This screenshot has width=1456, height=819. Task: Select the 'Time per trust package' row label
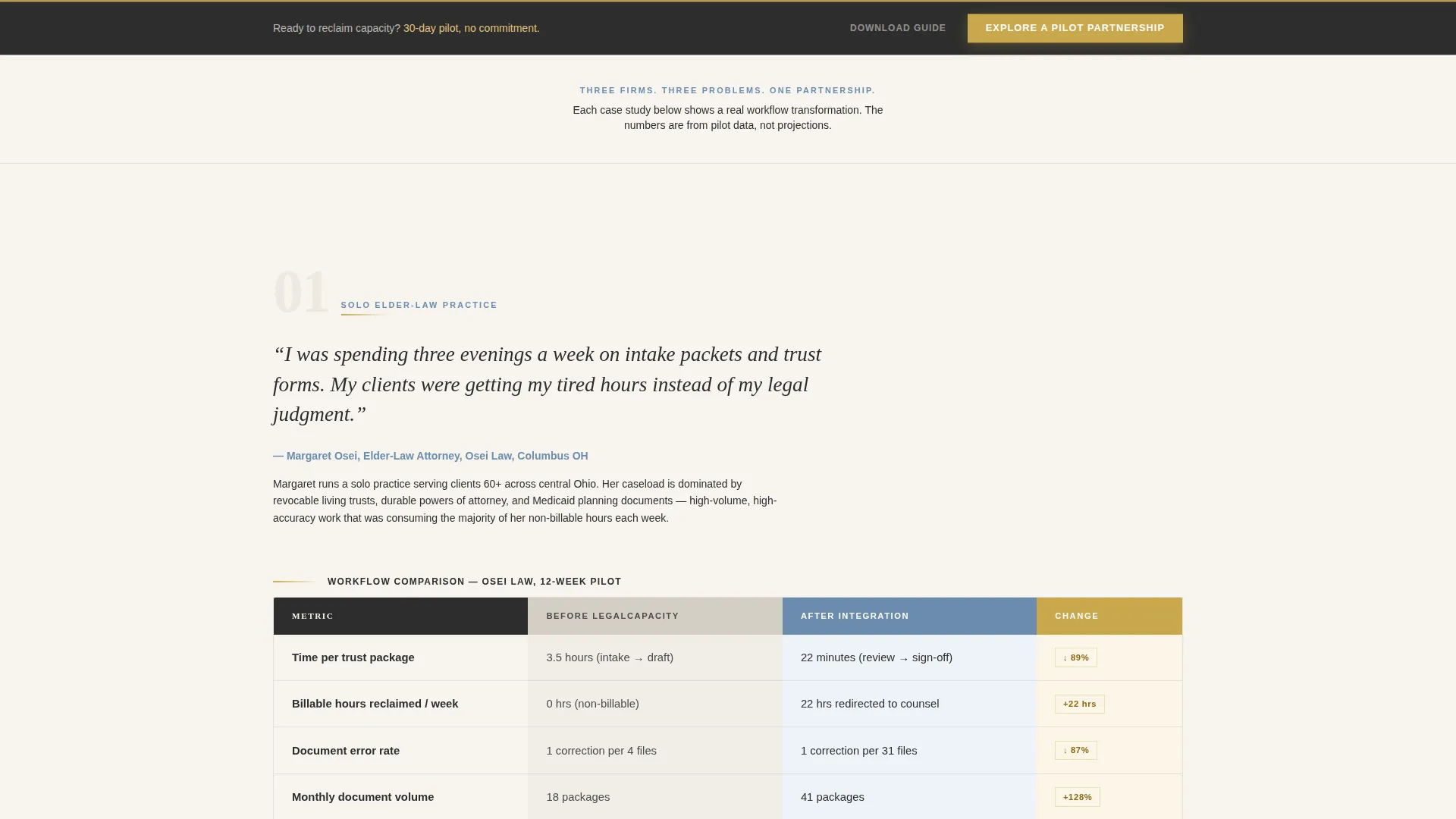pos(353,657)
